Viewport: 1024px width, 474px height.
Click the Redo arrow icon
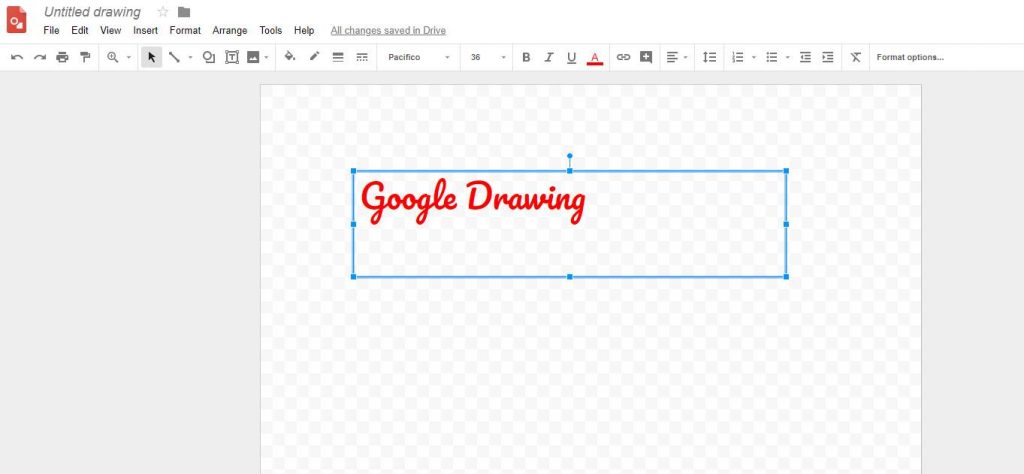[40, 57]
